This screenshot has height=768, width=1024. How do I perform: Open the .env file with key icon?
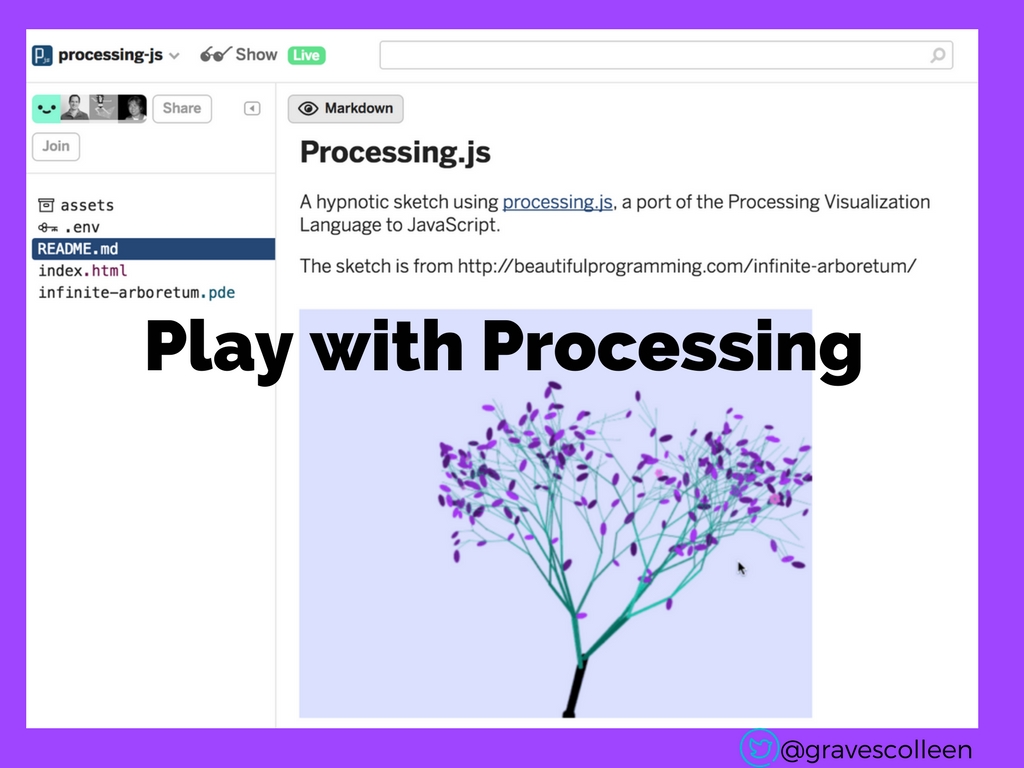pyautogui.click(x=81, y=227)
